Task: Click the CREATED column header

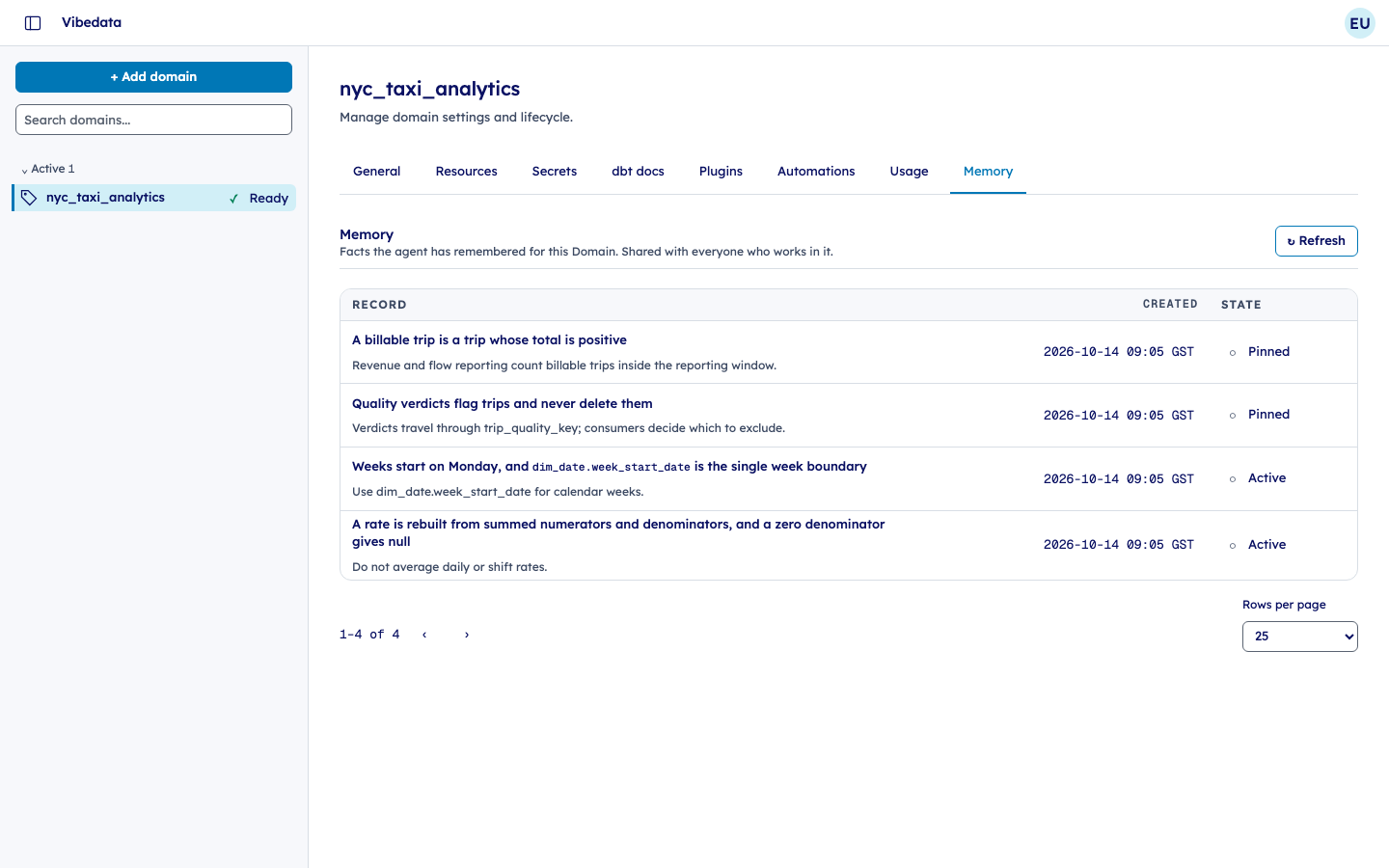Action: pos(1170,304)
